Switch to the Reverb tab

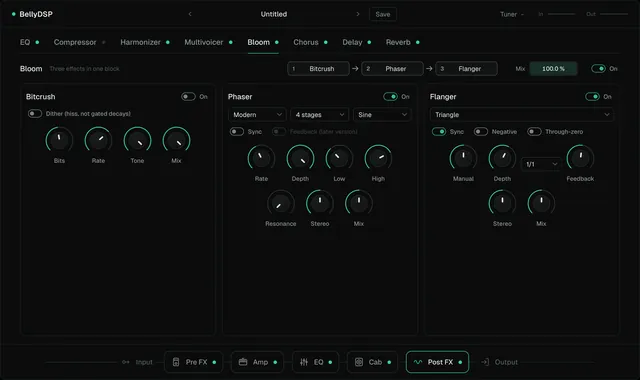(398, 42)
